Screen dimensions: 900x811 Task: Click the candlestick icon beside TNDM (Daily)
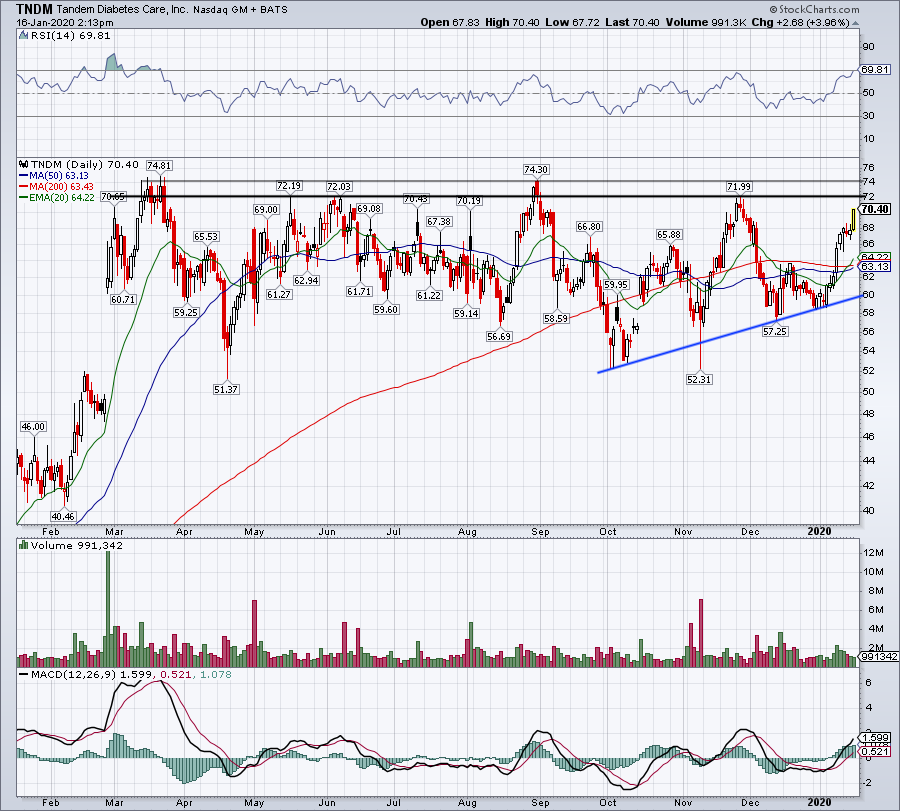(x=24, y=164)
